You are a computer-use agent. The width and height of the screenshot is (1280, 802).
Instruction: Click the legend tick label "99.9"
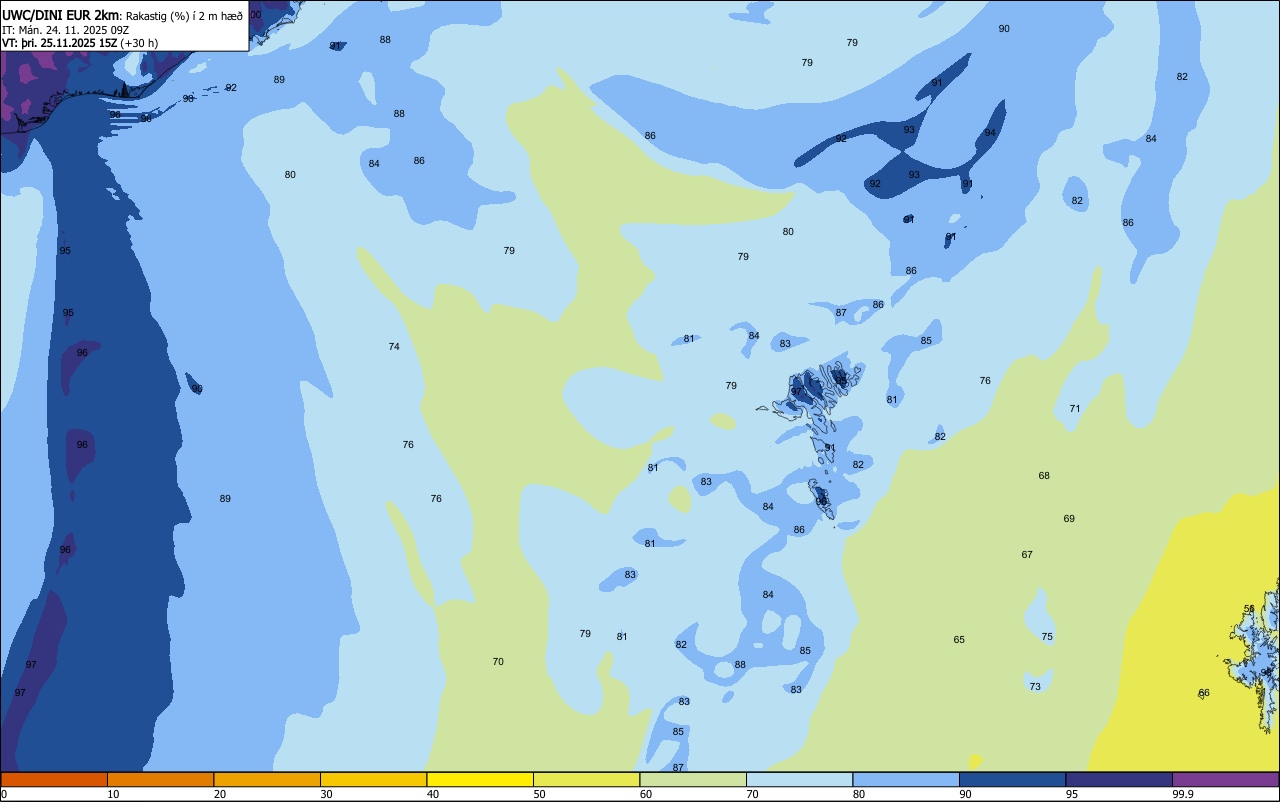(1183, 794)
